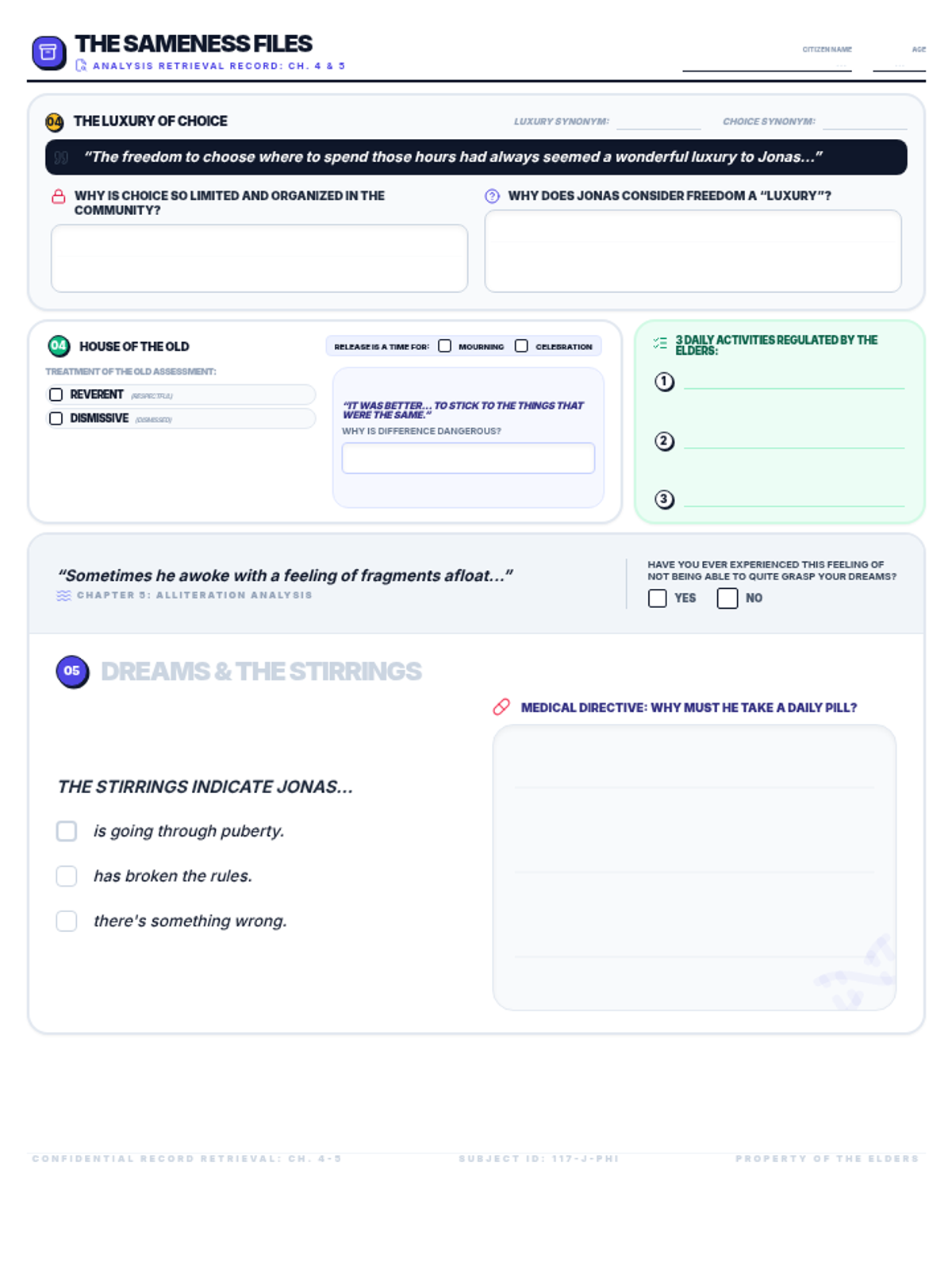Click the Why Is Difference Dangerous input box

(468, 458)
